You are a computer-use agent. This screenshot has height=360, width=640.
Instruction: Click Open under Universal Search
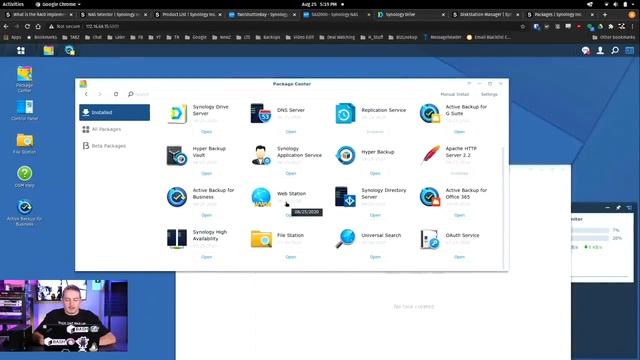coord(375,257)
